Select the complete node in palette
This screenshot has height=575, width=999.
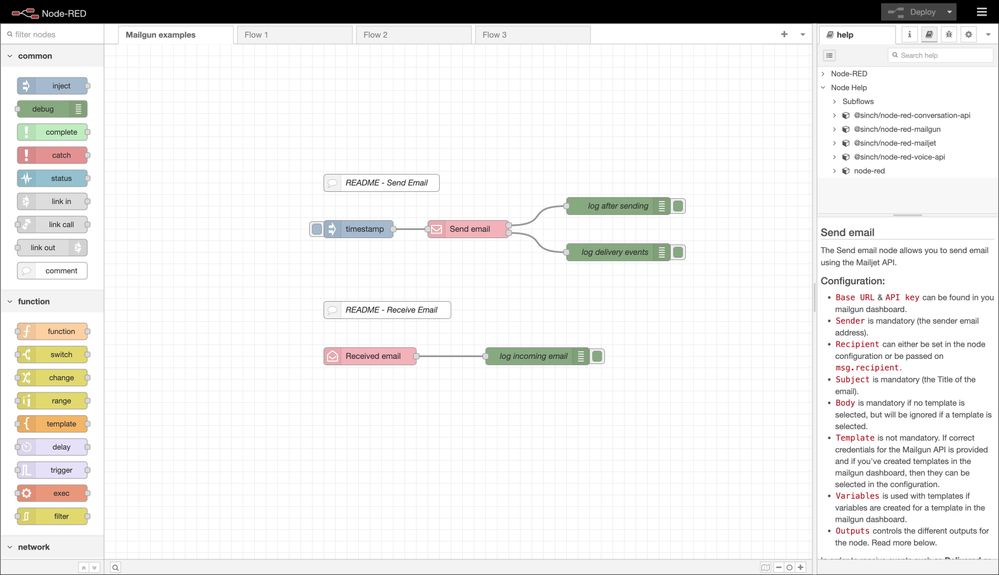(53, 132)
